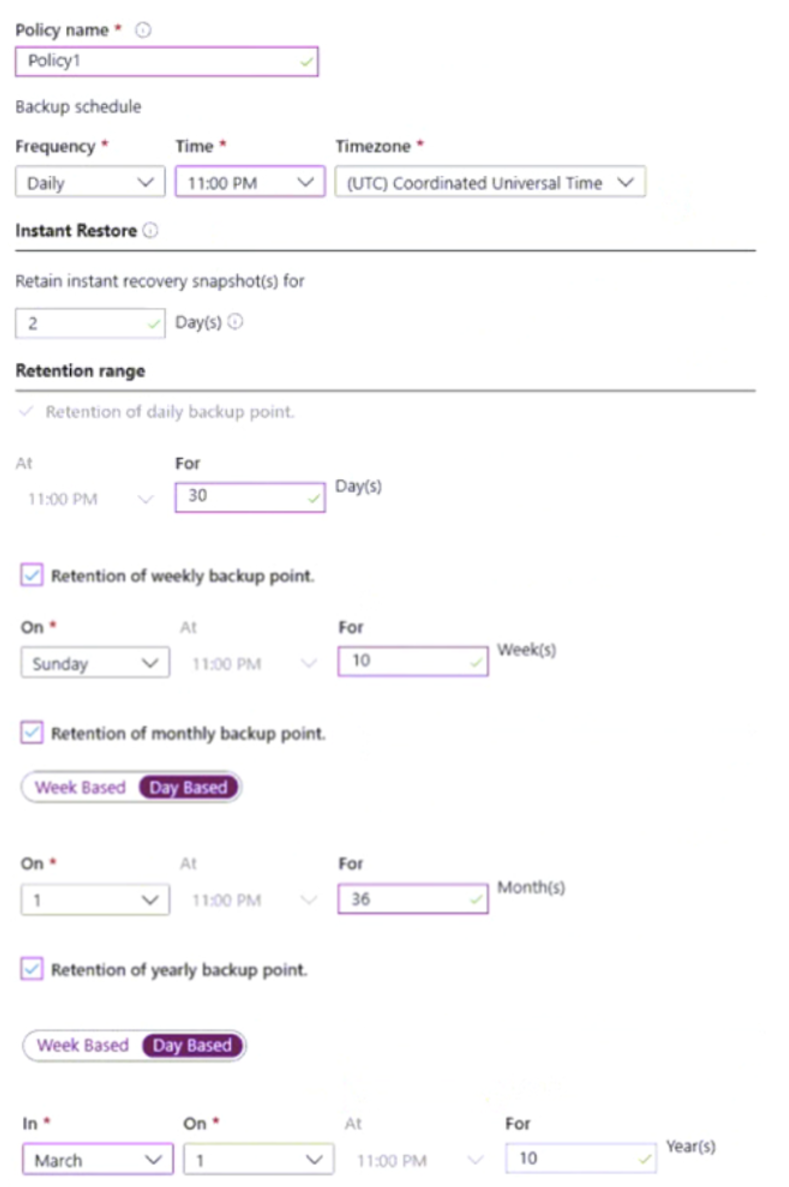Click the daily retention 30 Days field

(x=249, y=496)
